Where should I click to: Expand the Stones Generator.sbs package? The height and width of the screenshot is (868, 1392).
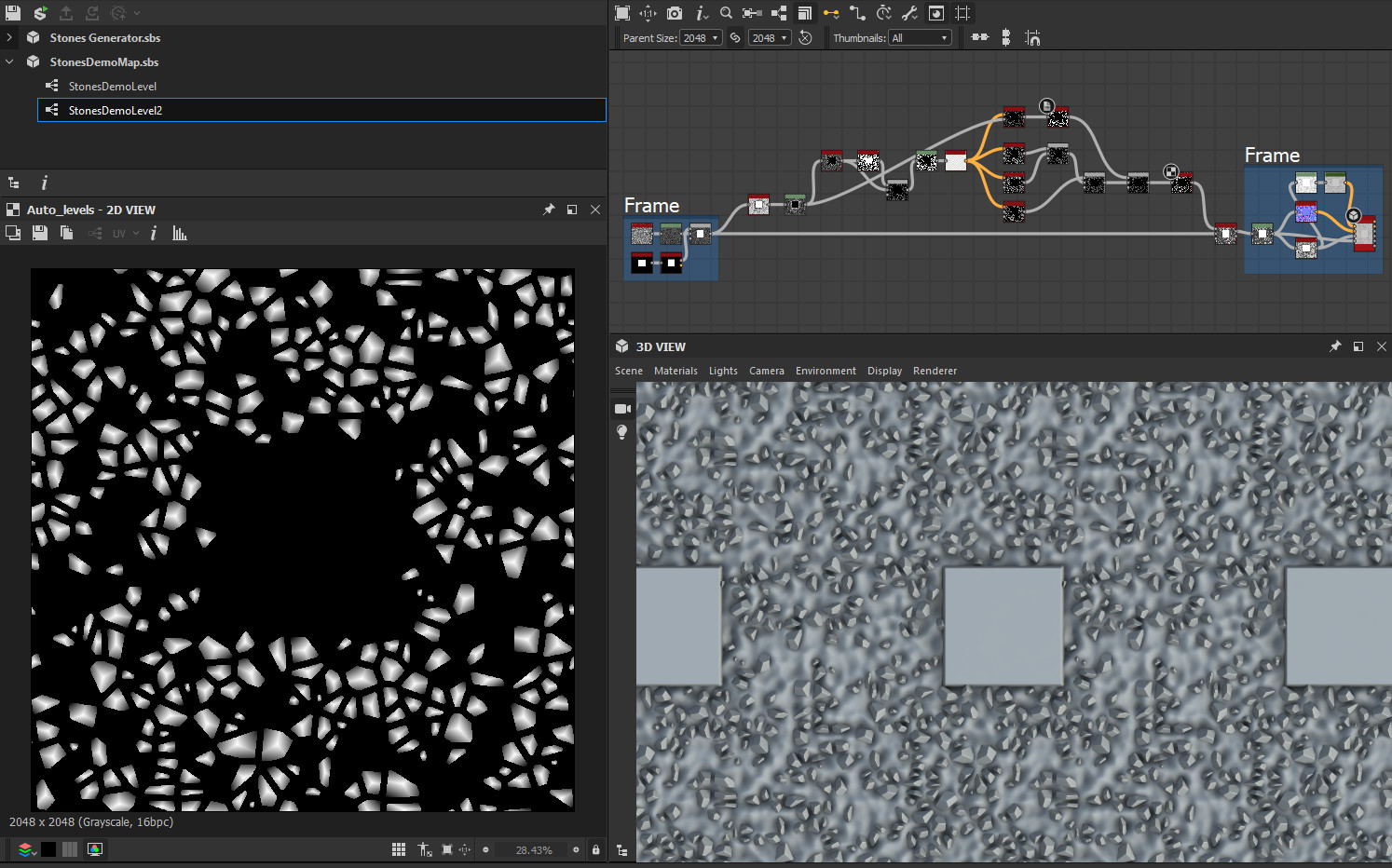[7, 37]
